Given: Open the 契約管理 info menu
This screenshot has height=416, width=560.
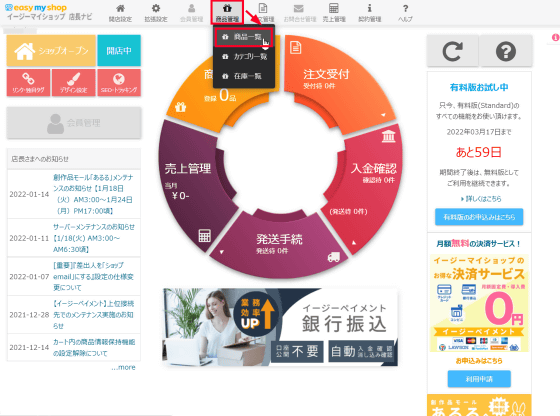Looking at the screenshot, I should 370,13.
